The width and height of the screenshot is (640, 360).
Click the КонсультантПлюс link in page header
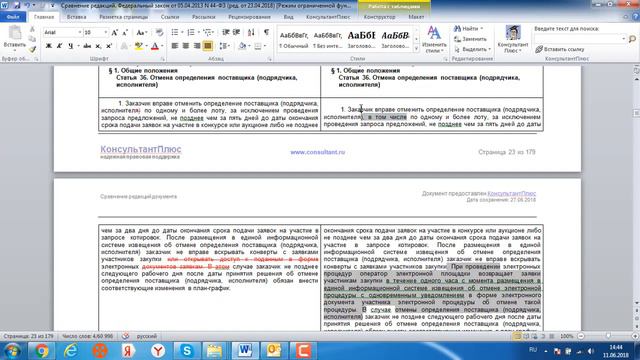tap(511, 193)
